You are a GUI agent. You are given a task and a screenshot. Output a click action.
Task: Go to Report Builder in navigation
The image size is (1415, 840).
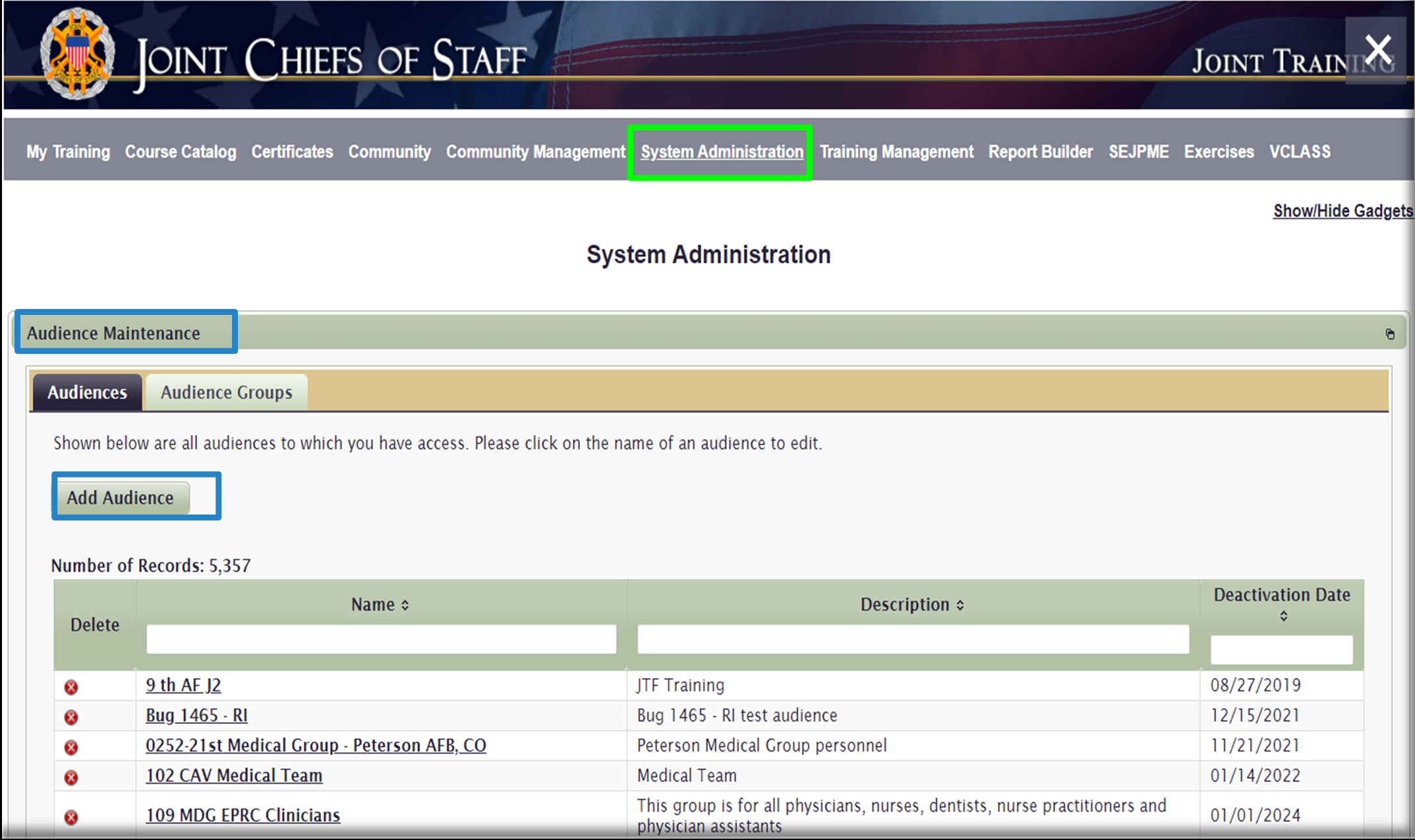click(x=1040, y=152)
